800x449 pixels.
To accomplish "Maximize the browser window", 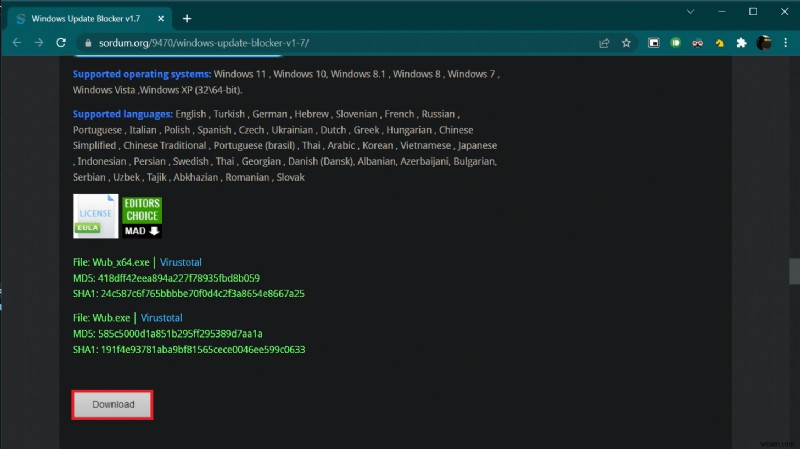I will click(753, 12).
